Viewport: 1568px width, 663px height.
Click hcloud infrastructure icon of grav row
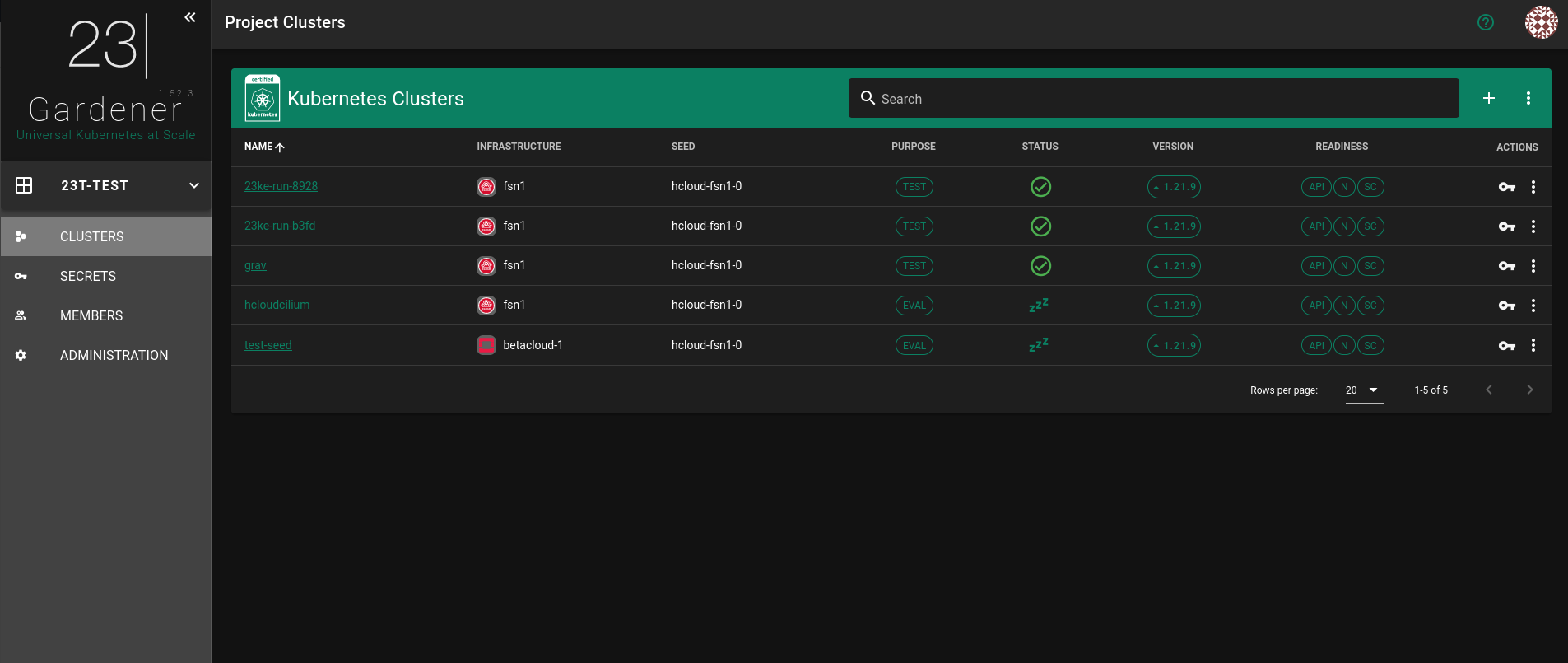[x=486, y=266]
